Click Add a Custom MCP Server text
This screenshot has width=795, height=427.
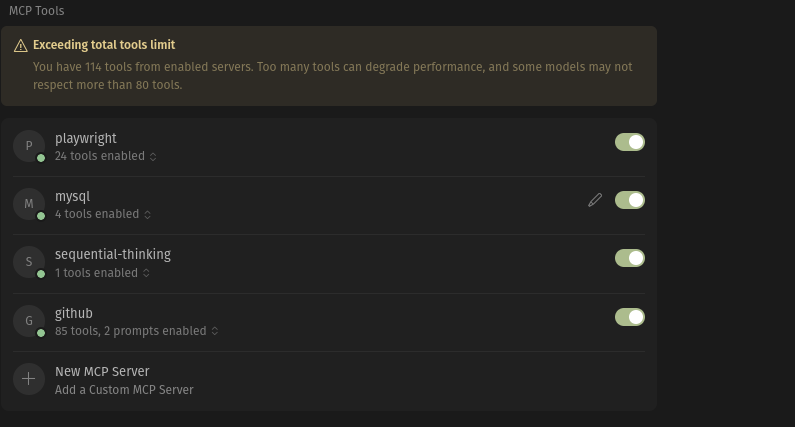pos(124,390)
